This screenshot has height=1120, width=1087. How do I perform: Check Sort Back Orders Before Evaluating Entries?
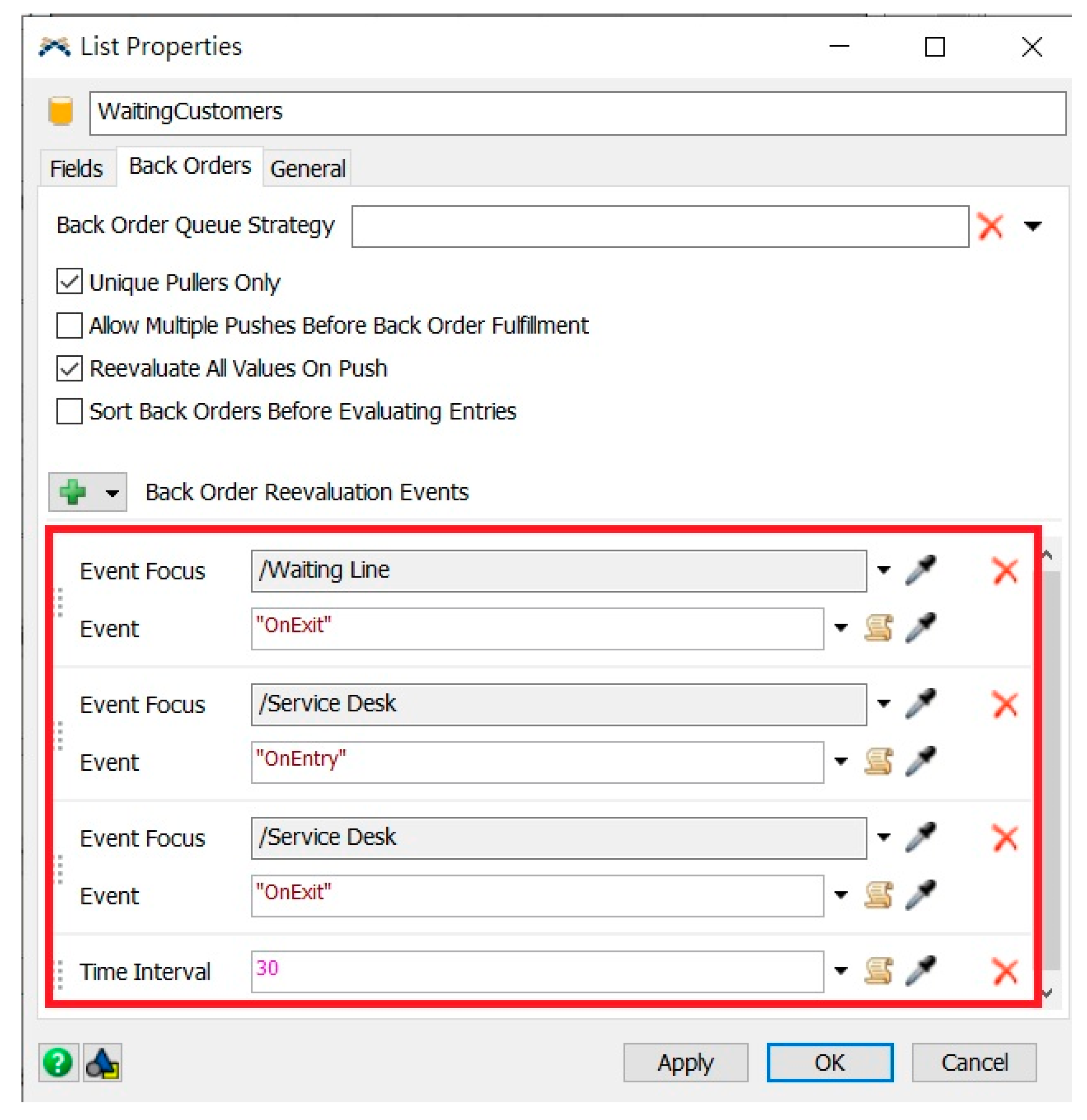coord(69,411)
